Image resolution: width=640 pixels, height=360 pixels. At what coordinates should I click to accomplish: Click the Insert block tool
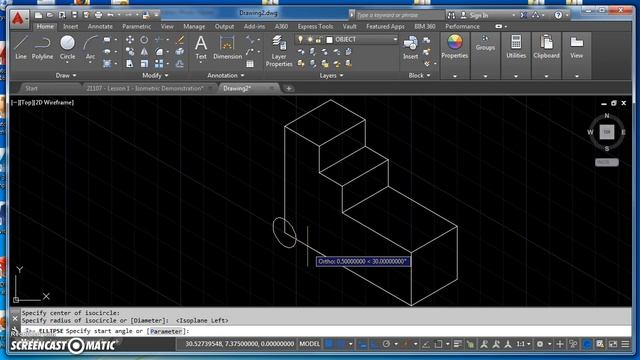point(410,48)
